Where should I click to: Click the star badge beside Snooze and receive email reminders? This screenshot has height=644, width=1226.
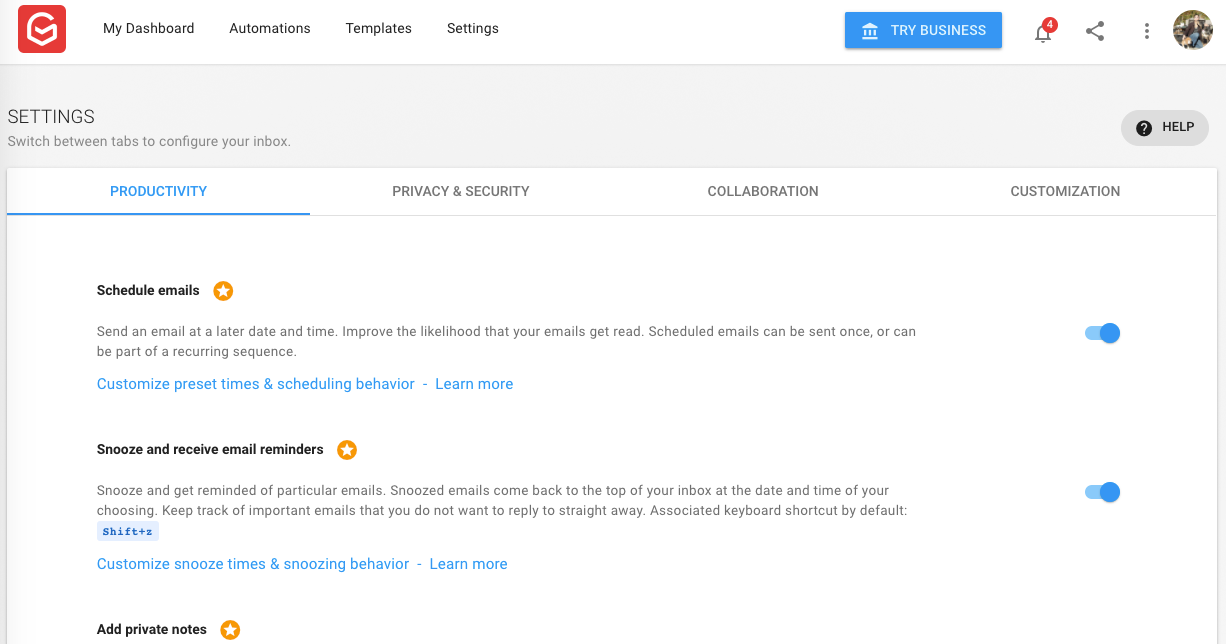(x=347, y=450)
